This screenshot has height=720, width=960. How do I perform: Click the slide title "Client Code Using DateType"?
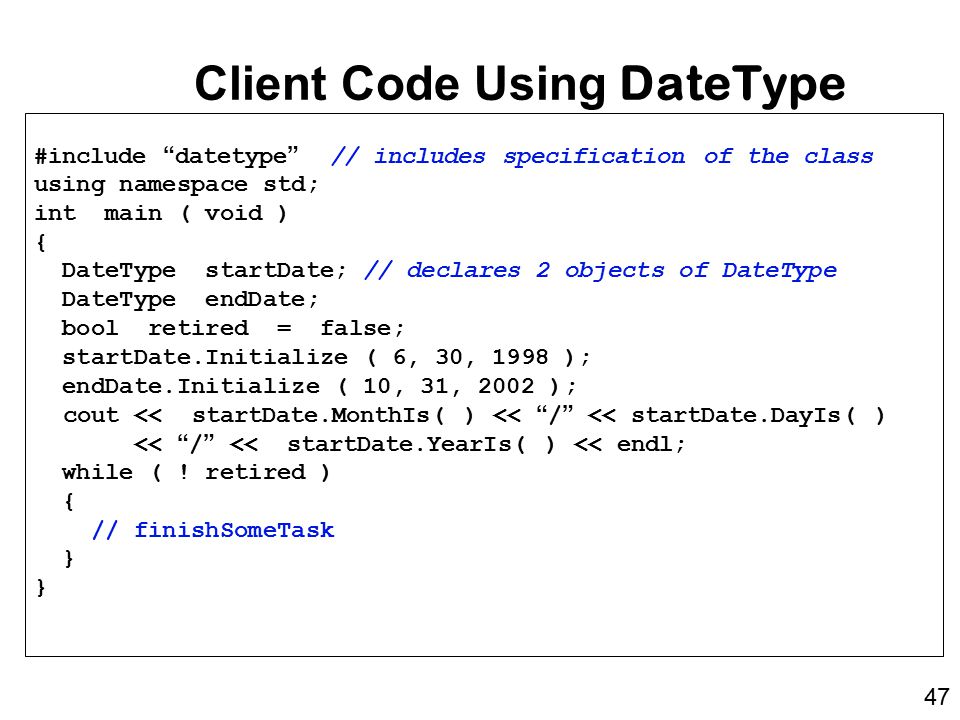click(520, 85)
